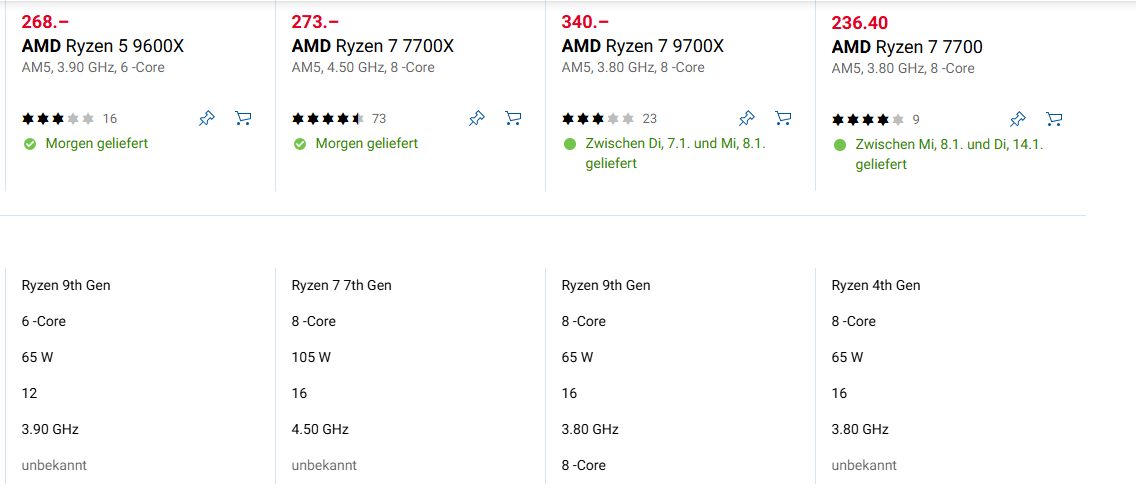Click the Morgen geliefert status under Ryzen 7 7700X

pyautogui.click(x=366, y=144)
